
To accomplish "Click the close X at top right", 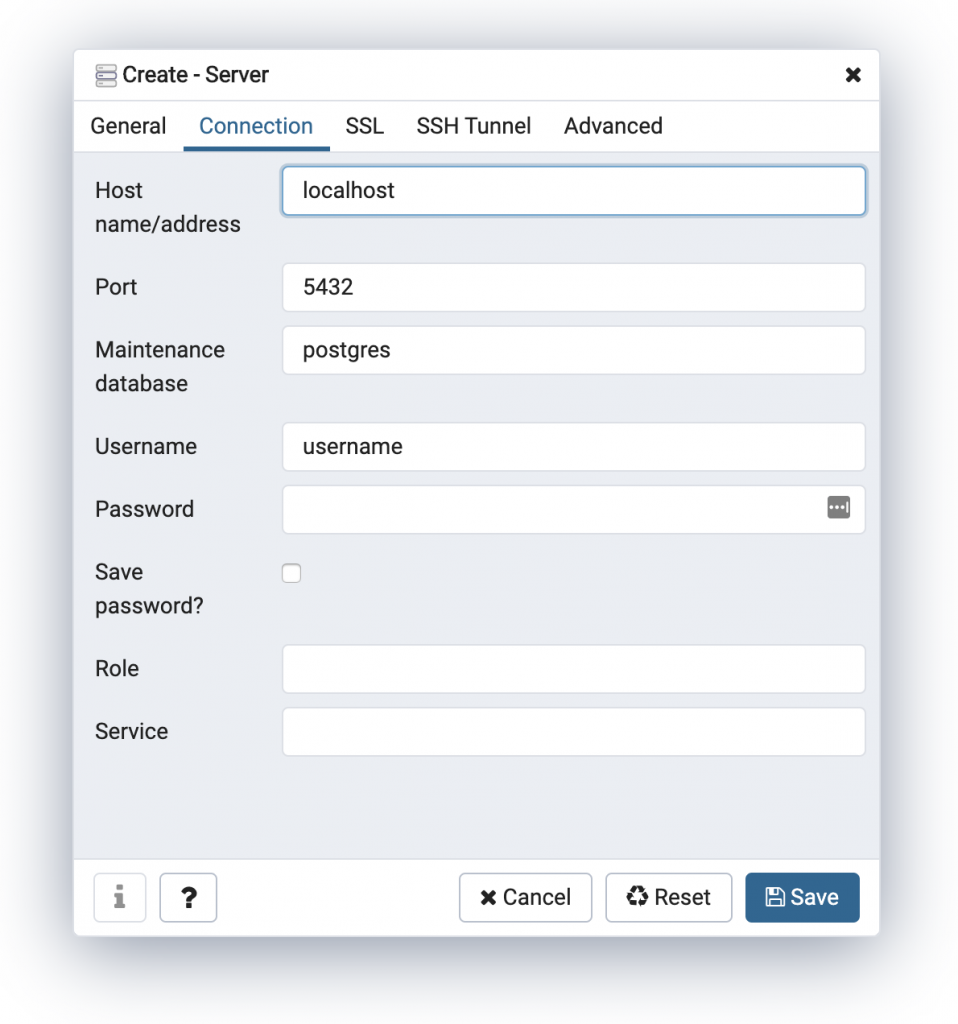I will (852, 75).
